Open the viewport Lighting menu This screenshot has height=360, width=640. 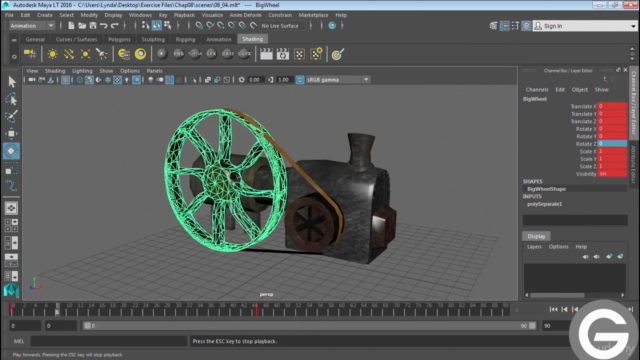[x=82, y=71]
